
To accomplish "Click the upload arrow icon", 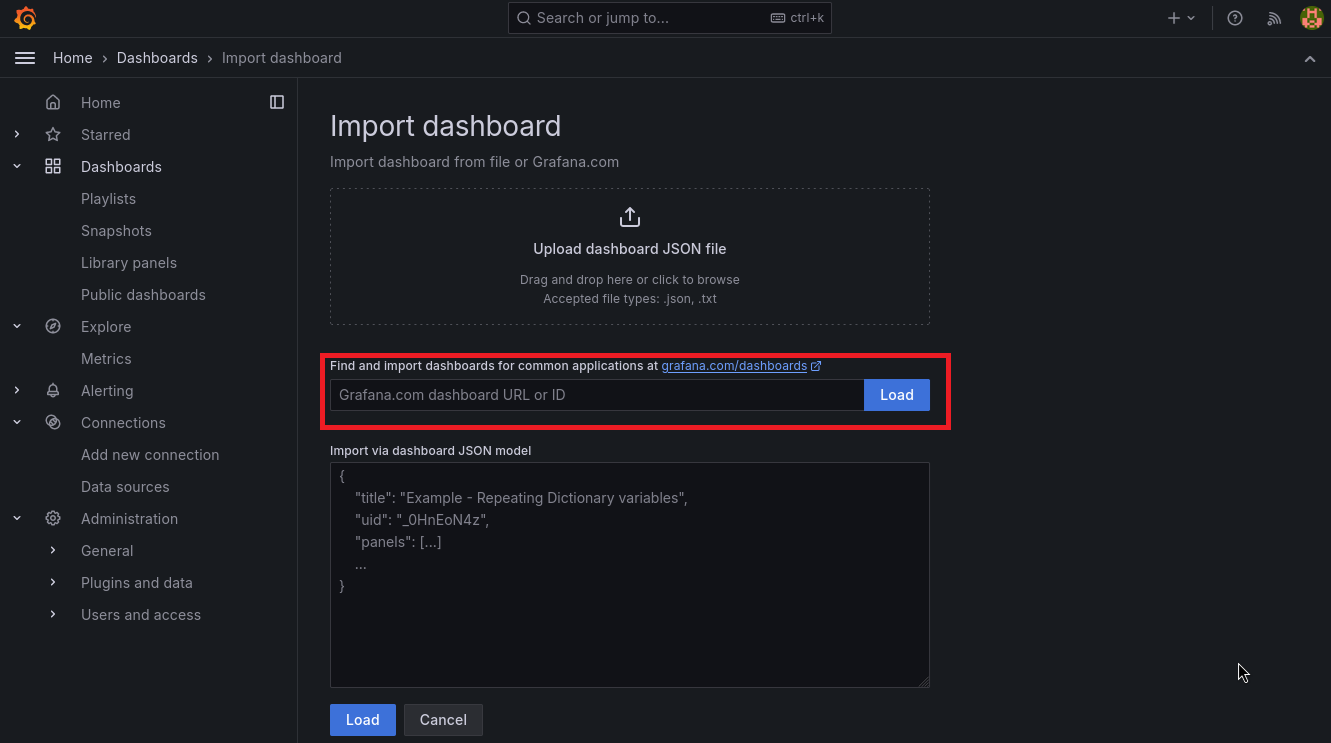I will click(x=630, y=217).
